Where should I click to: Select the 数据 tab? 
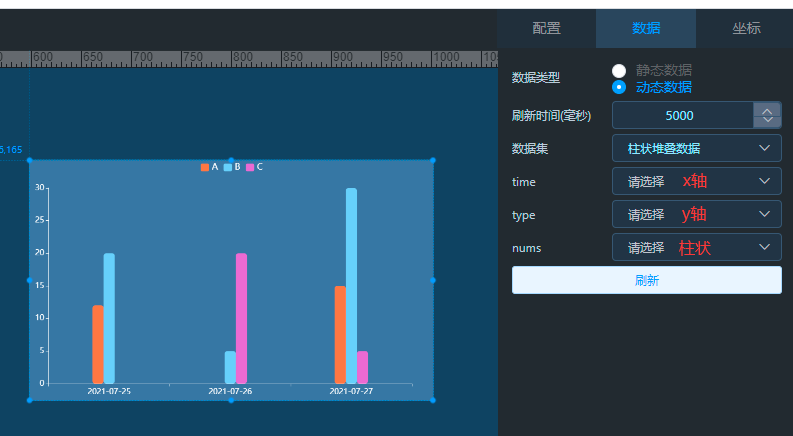coord(646,28)
